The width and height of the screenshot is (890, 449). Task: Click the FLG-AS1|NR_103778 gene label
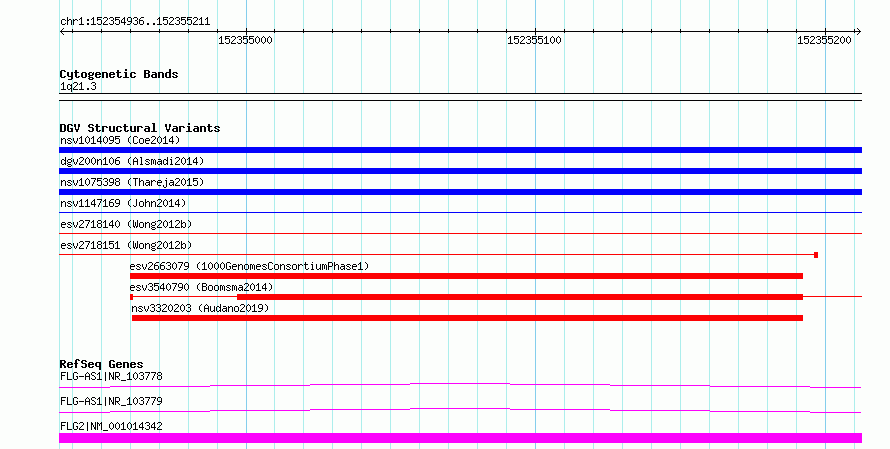tap(111, 376)
